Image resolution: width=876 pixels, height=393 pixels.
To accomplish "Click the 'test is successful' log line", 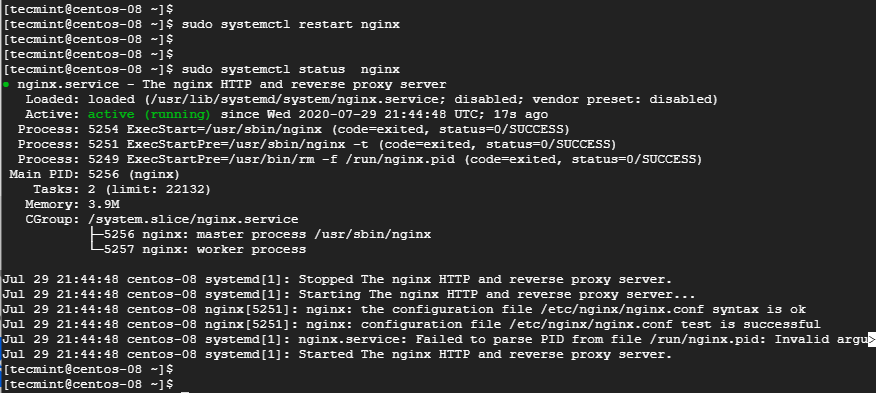I will (x=411, y=324).
